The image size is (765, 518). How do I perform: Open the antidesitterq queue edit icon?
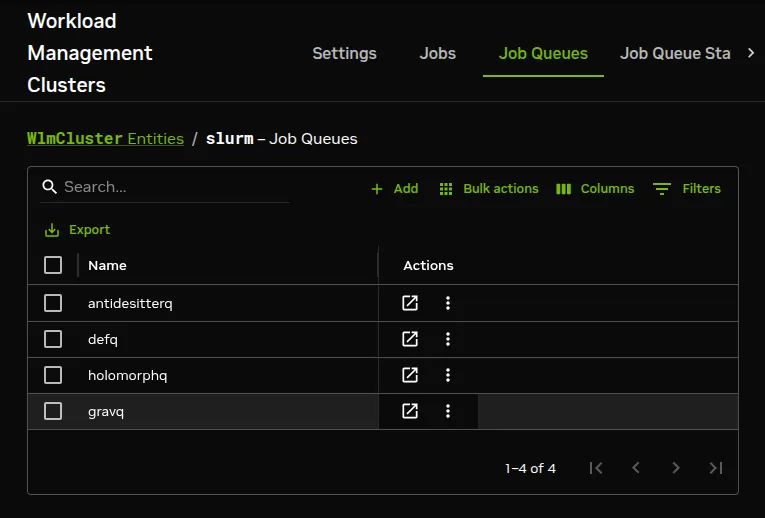[410, 303]
